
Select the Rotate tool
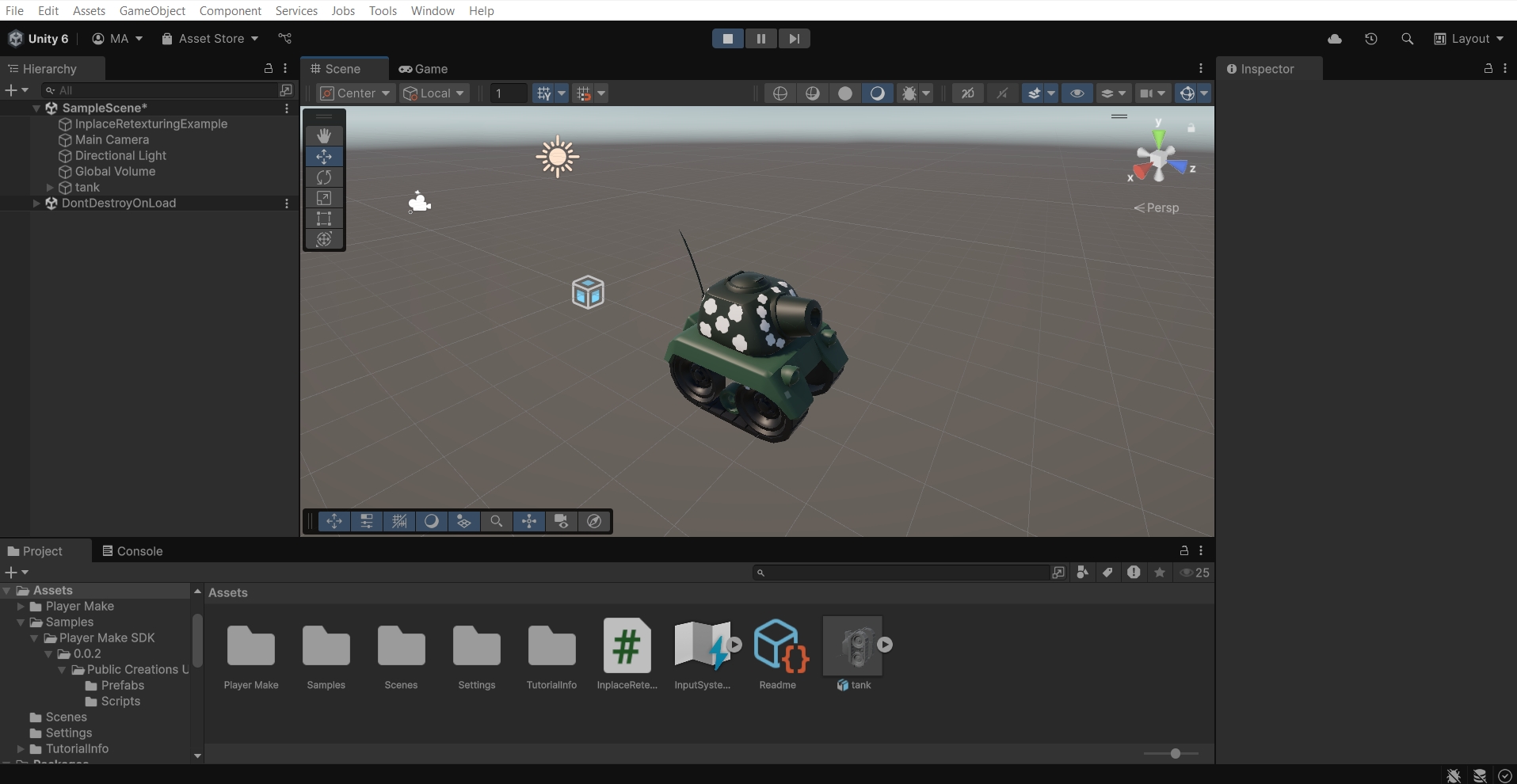tap(324, 177)
